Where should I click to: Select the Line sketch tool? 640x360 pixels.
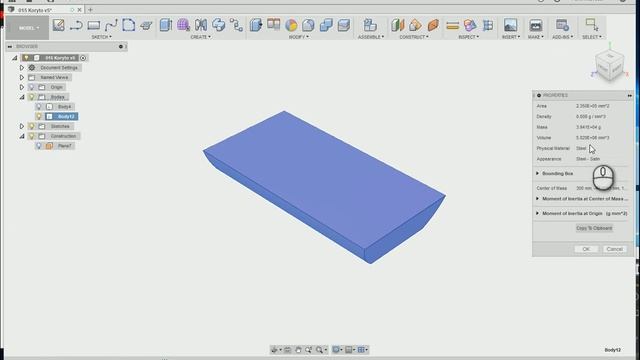pyautogui.click(x=76, y=25)
